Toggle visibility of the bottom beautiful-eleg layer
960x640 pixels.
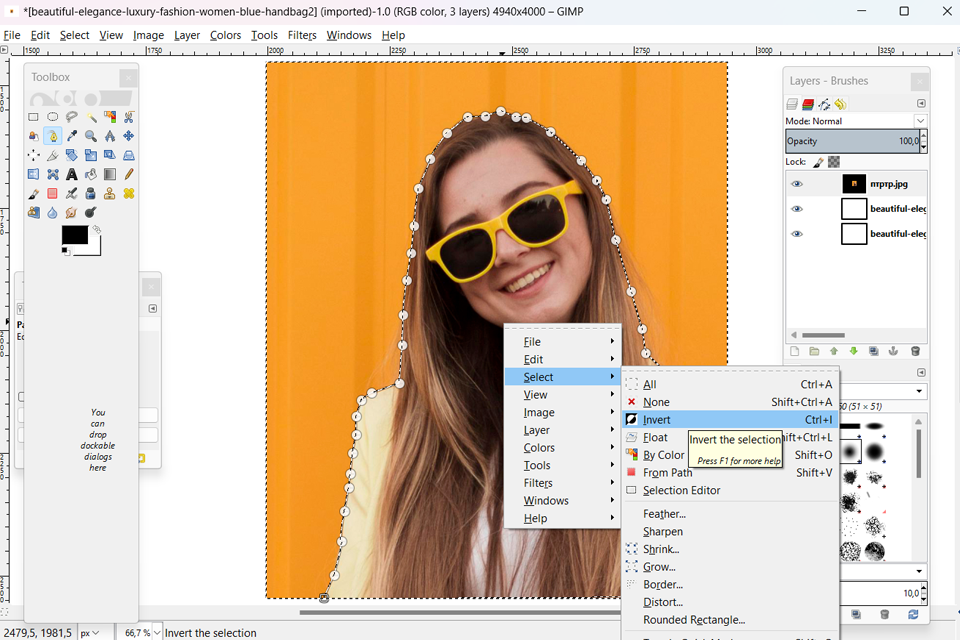[797, 234]
